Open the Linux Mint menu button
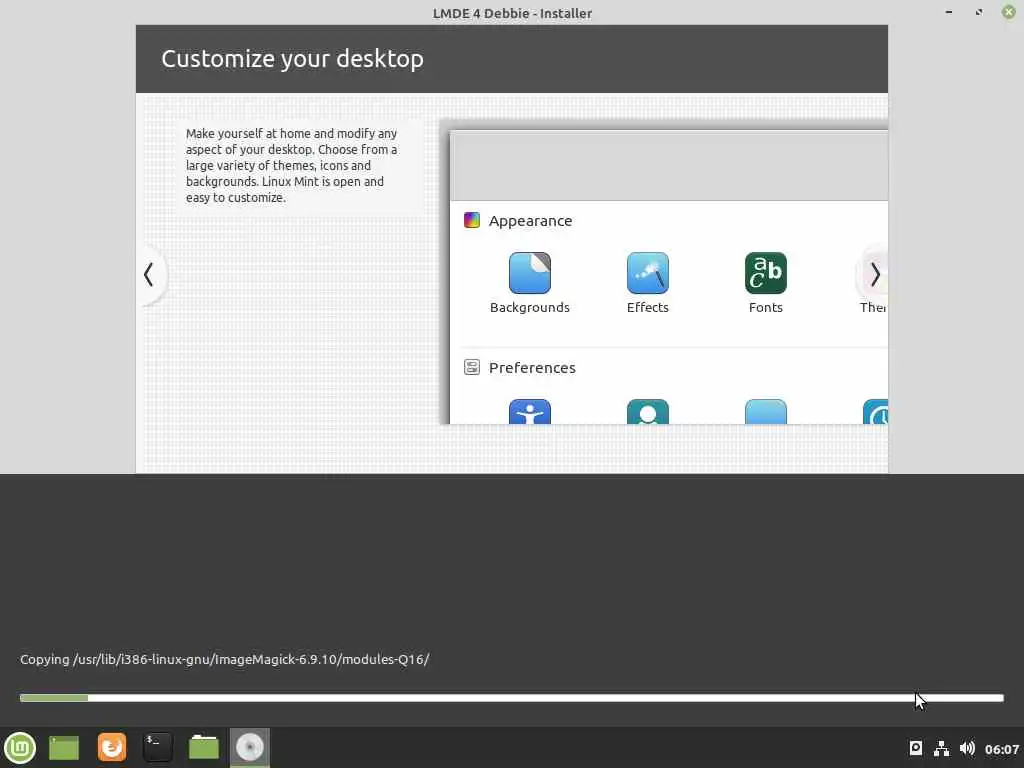This screenshot has height=768, width=1024. [20, 748]
